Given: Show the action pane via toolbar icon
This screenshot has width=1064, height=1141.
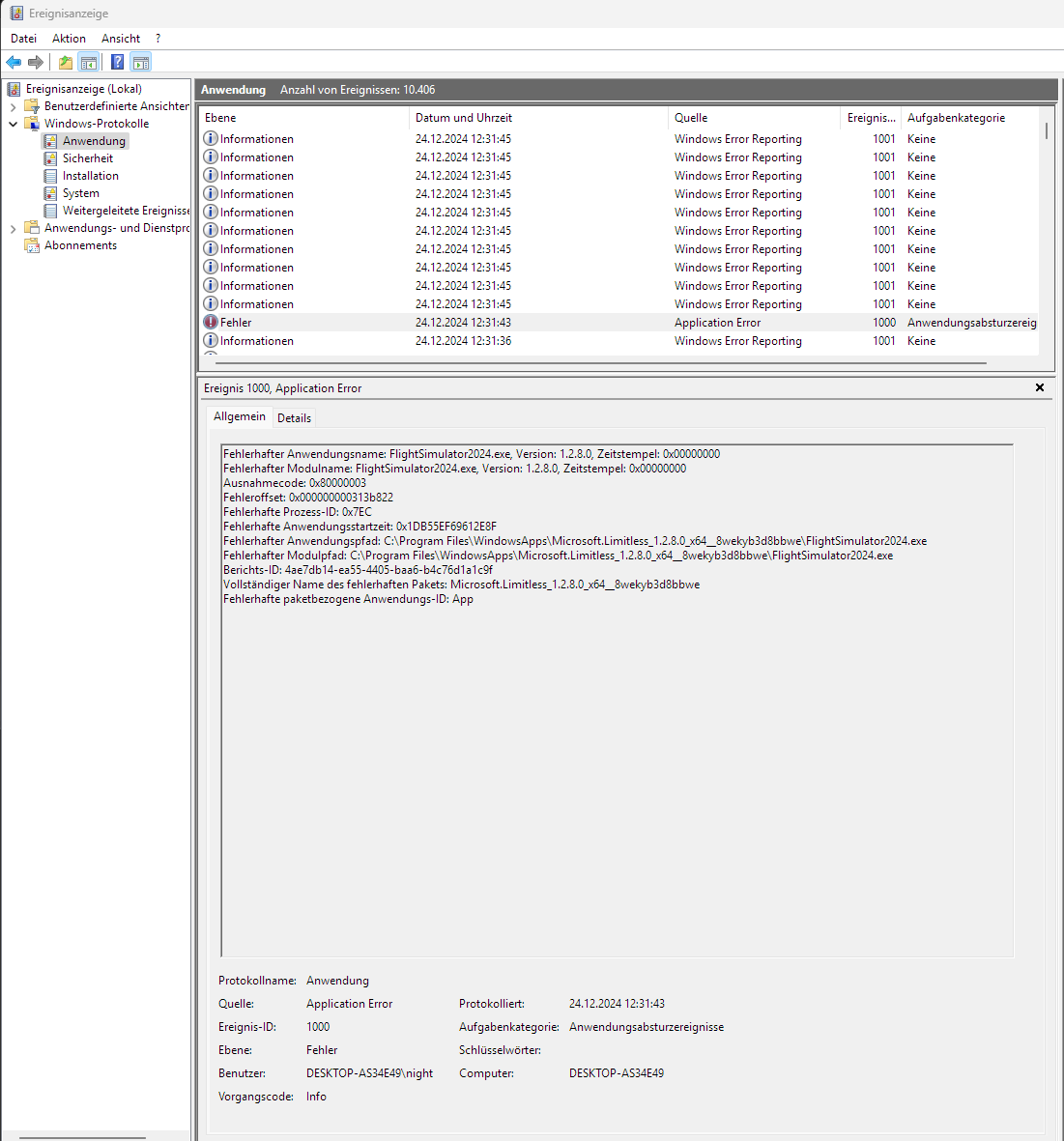Looking at the screenshot, I should tap(141, 61).
